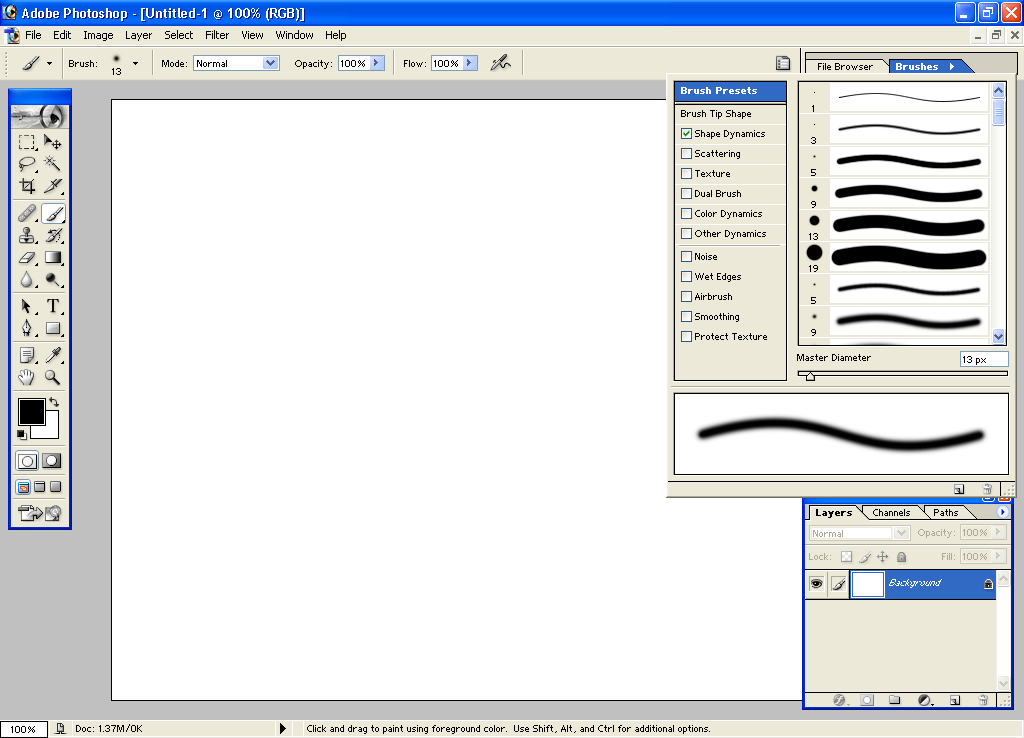The height and width of the screenshot is (738, 1024).
Task: Enable the Scattering checkbox
Action: [x=686, y=153]
